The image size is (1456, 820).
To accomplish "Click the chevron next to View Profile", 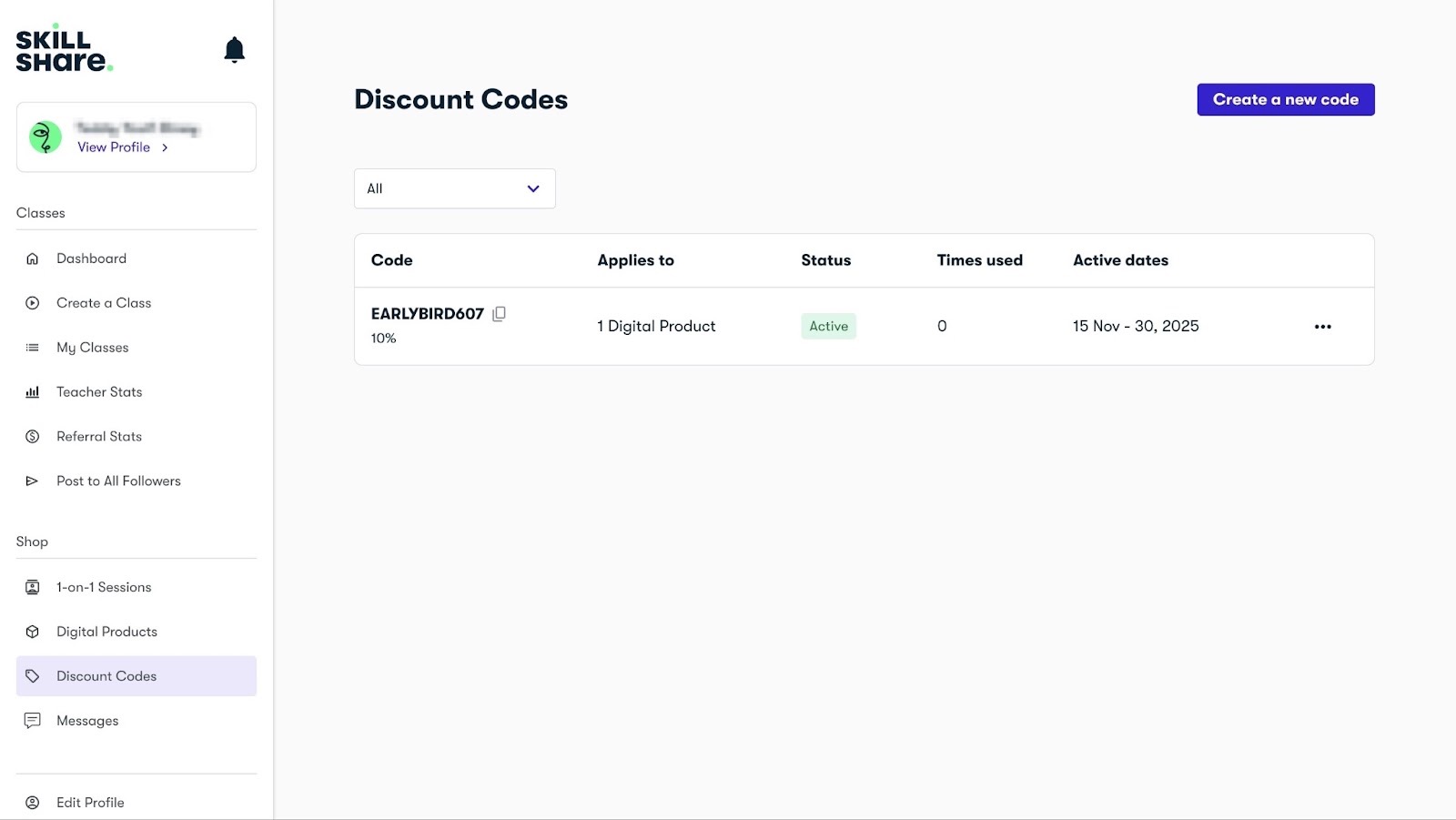I will tap(165, 147).
